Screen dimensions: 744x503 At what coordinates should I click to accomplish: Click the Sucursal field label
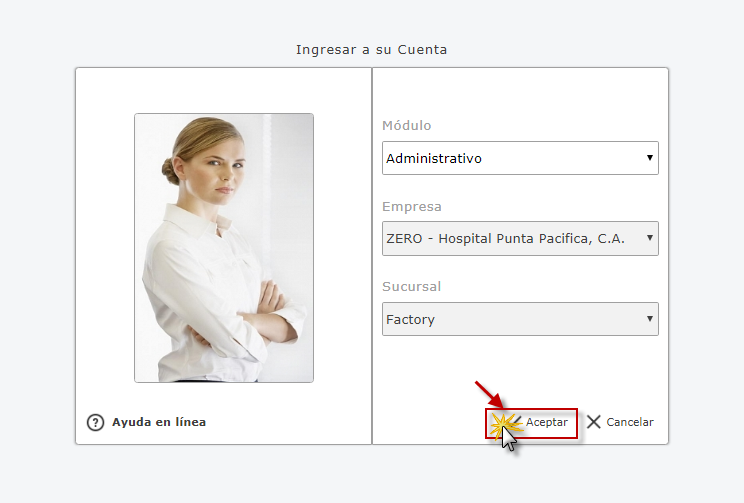[x=412, y=287]
